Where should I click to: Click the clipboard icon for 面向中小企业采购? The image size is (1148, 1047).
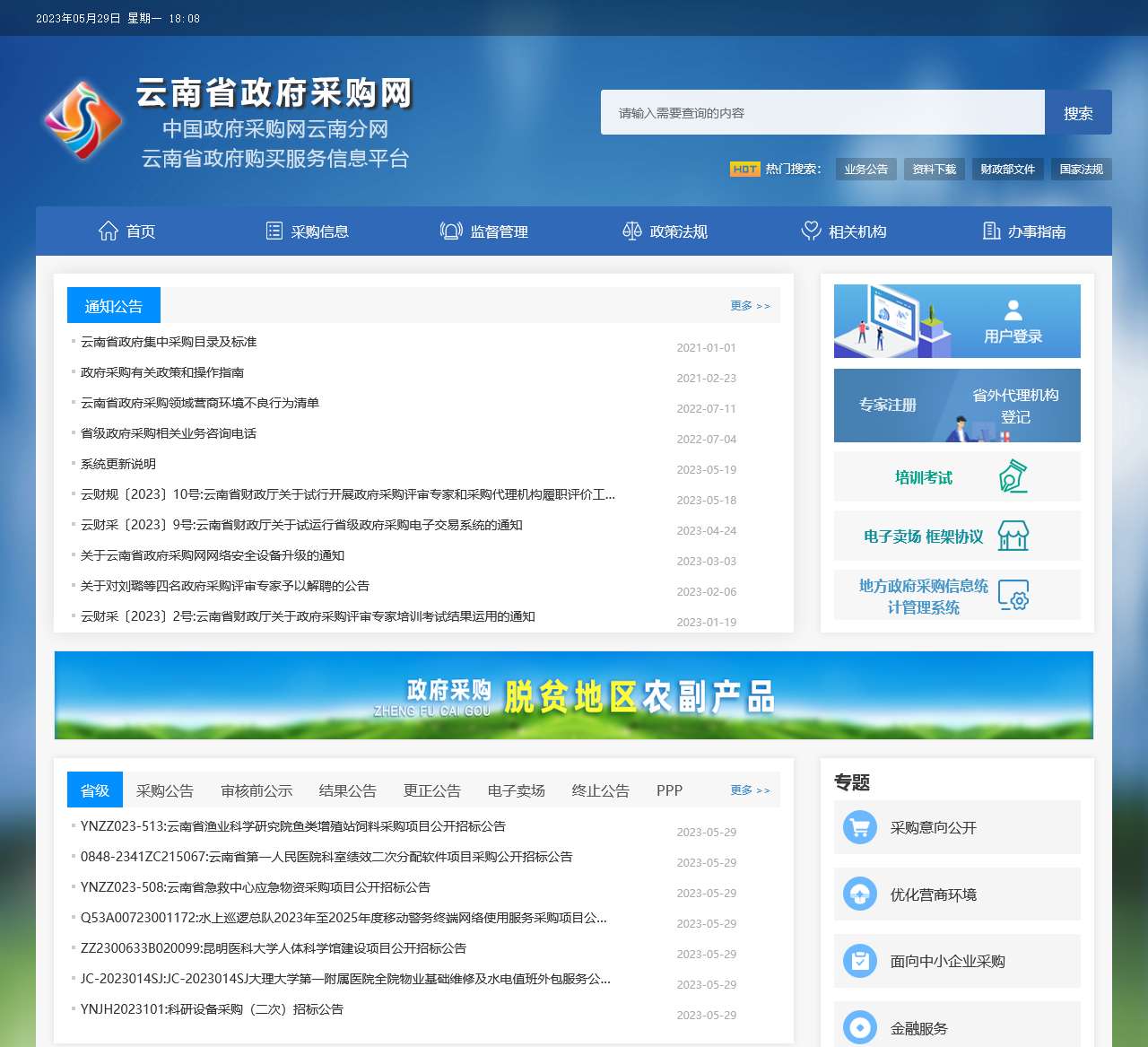point(860,961)
